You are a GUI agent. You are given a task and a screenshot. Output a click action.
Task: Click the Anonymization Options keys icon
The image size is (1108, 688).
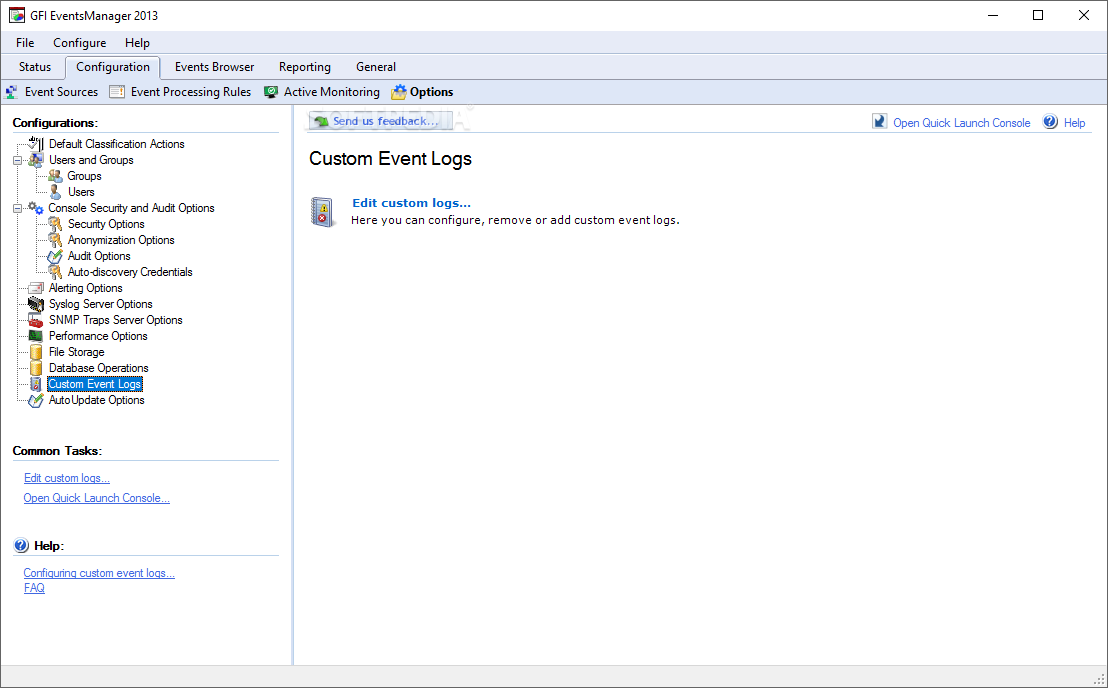(55, 240)
